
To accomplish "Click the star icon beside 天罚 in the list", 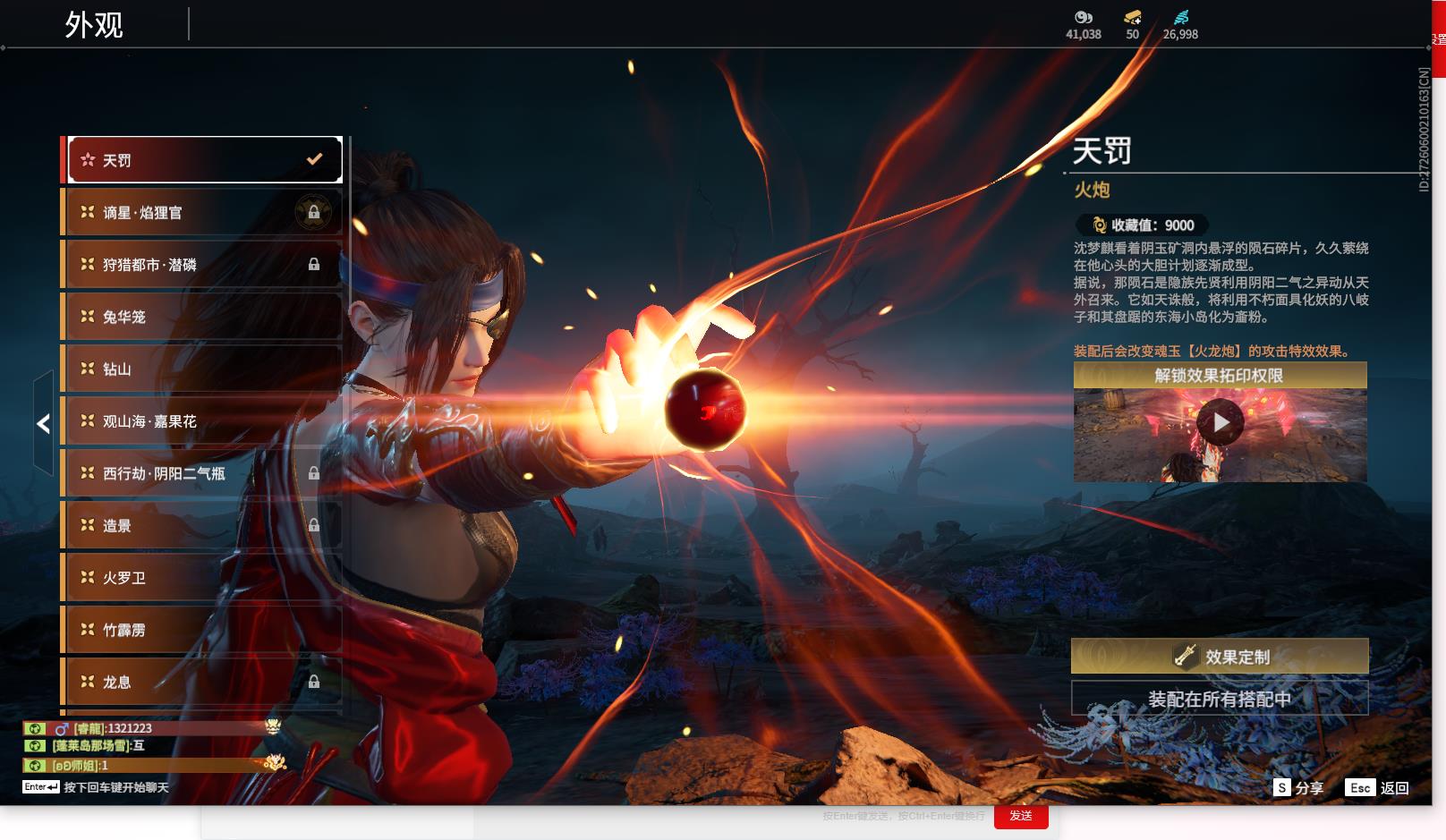I will click(88, 159).
